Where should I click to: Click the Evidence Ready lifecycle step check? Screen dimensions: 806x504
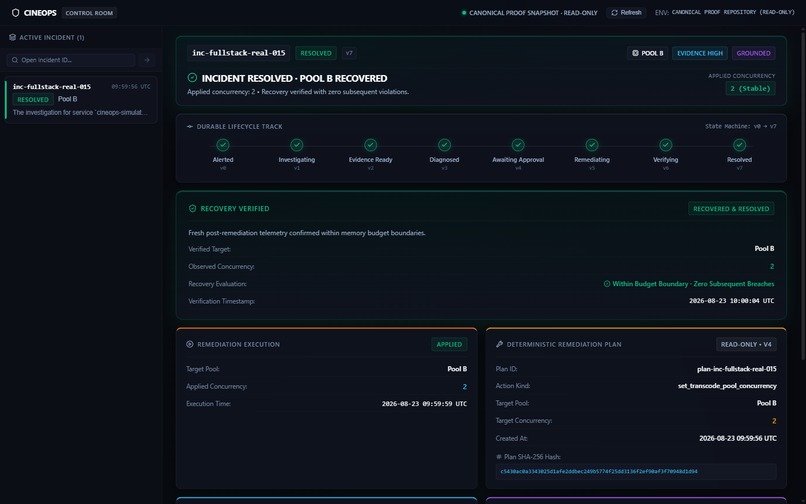point(371,145)
